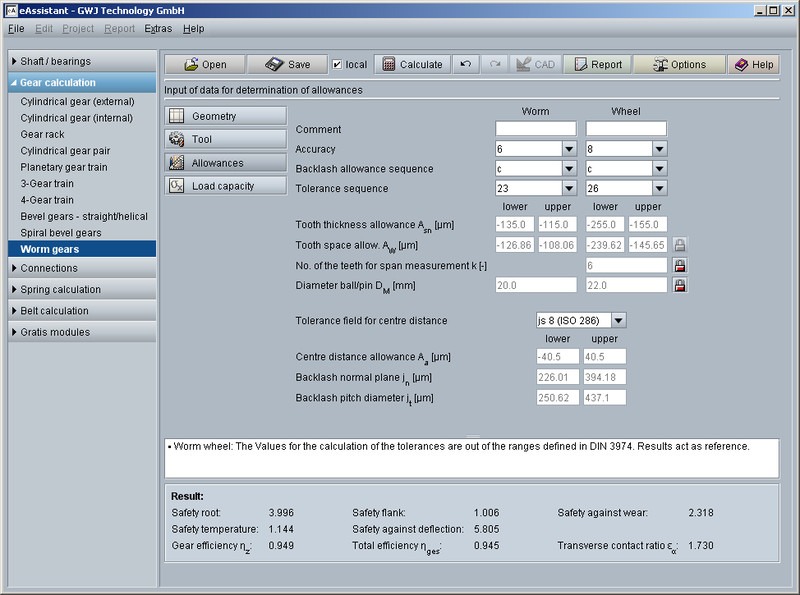Toggle lock for number of teeth span measurement
The height and width of the screenshot is (595, 800).
[680, 266]
